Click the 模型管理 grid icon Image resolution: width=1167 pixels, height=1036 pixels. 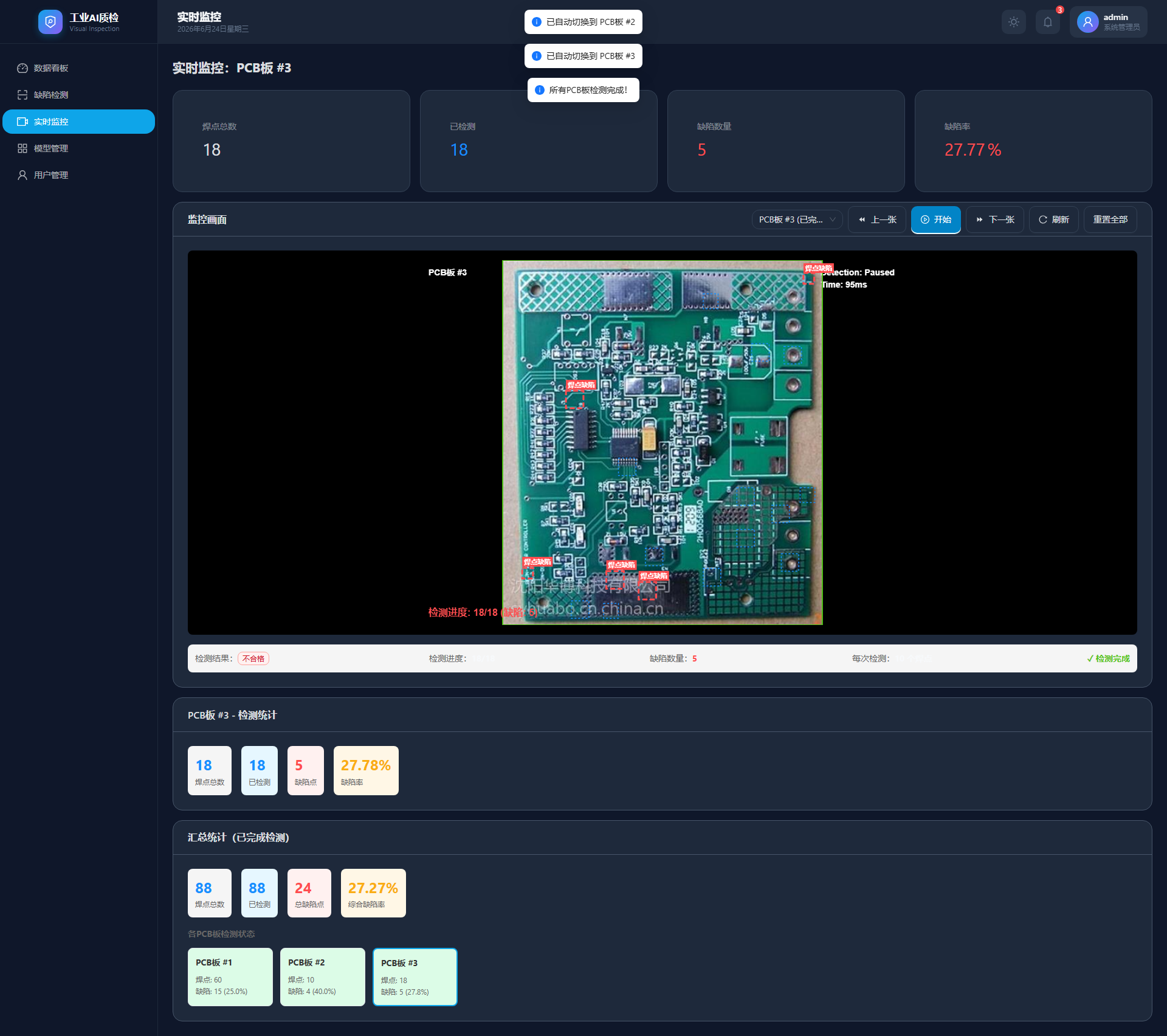tap(22, 148)
